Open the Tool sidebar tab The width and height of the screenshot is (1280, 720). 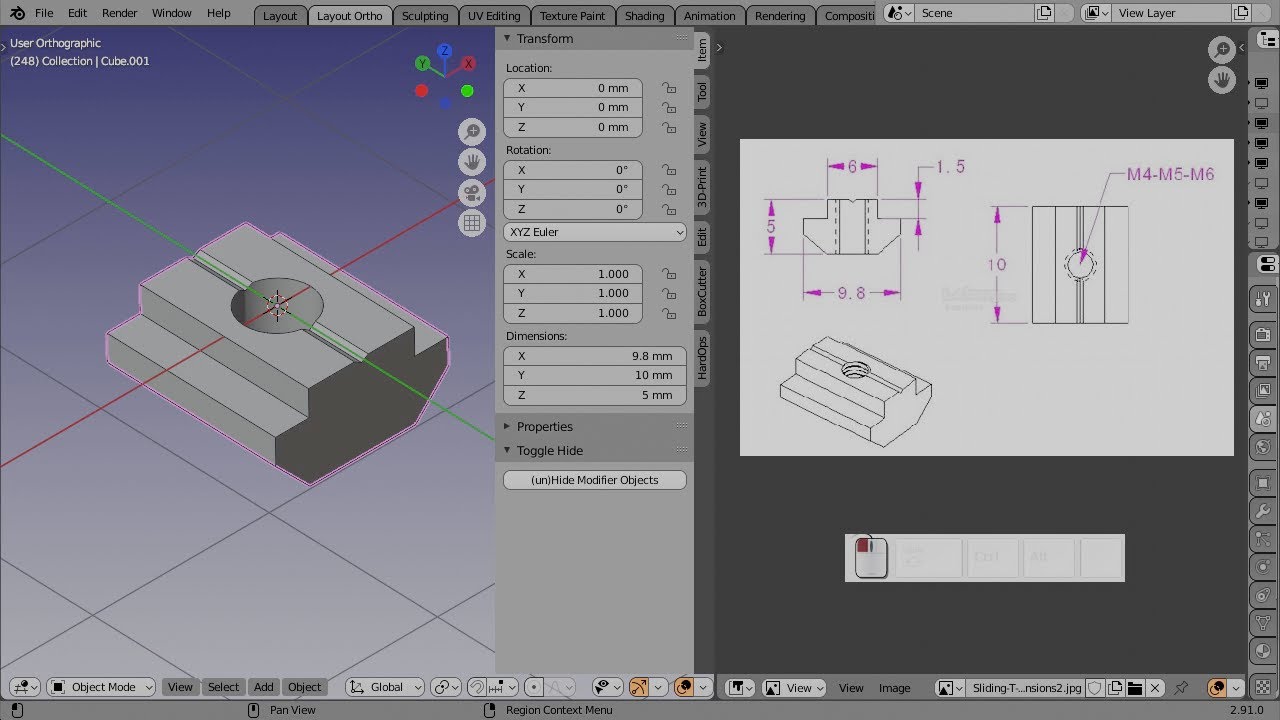(702, 92)
